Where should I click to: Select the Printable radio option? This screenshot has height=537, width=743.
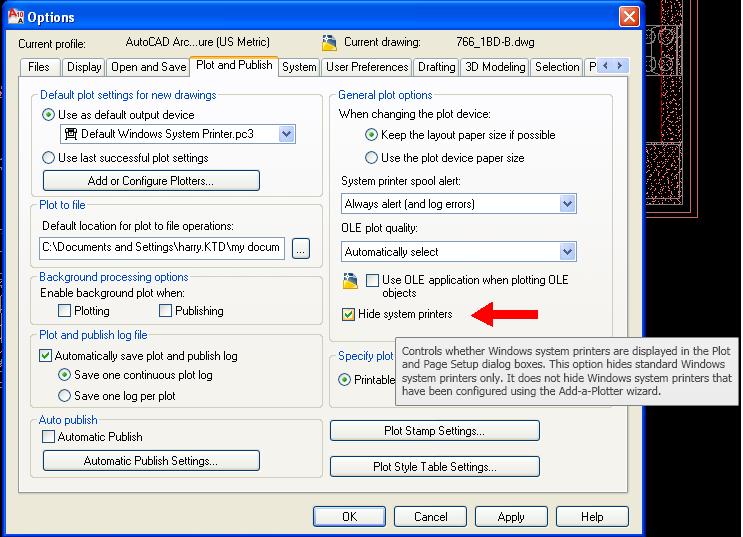pos(344,380)
